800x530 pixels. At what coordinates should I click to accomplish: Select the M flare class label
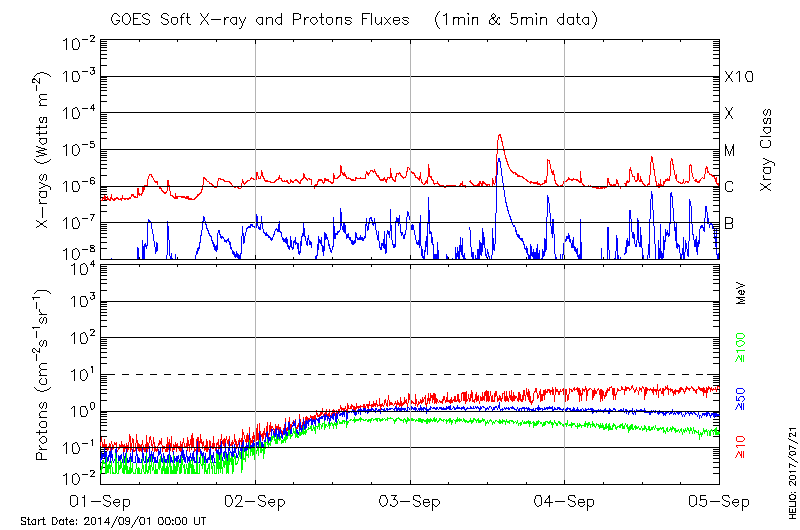click(x=730, y=151)
